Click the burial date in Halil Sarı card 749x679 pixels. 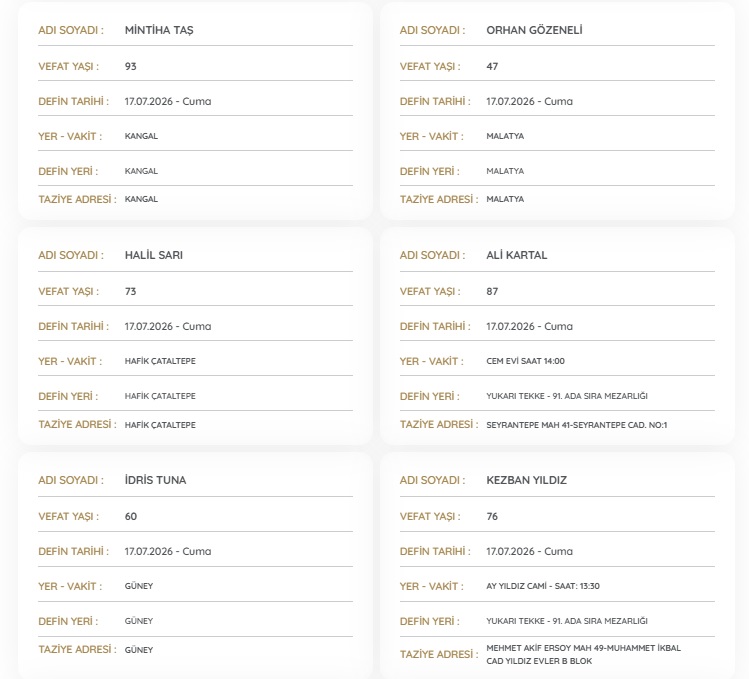tap(168, 326)
